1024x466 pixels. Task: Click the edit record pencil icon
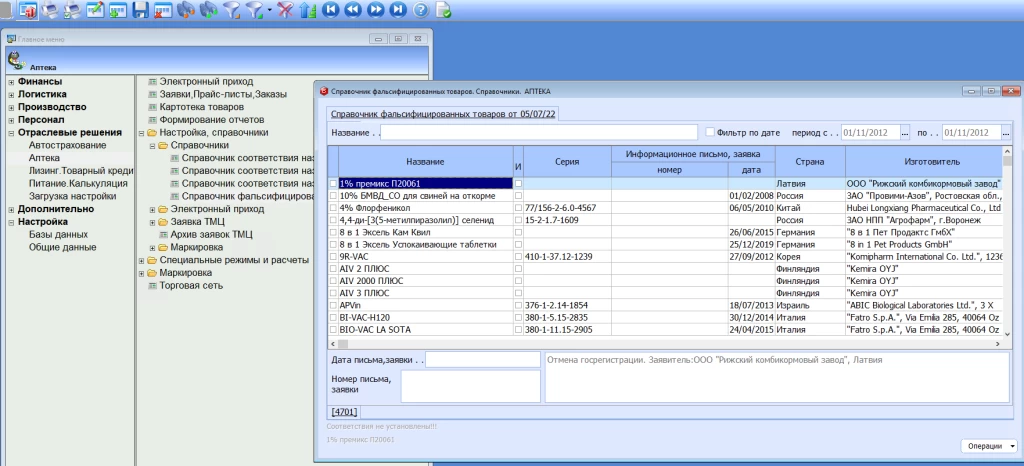tap(95, 9)
